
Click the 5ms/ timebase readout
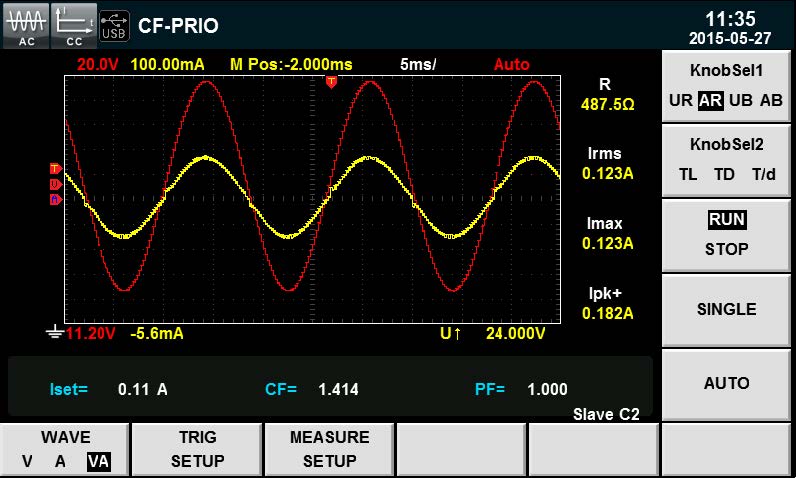point(418,64)
